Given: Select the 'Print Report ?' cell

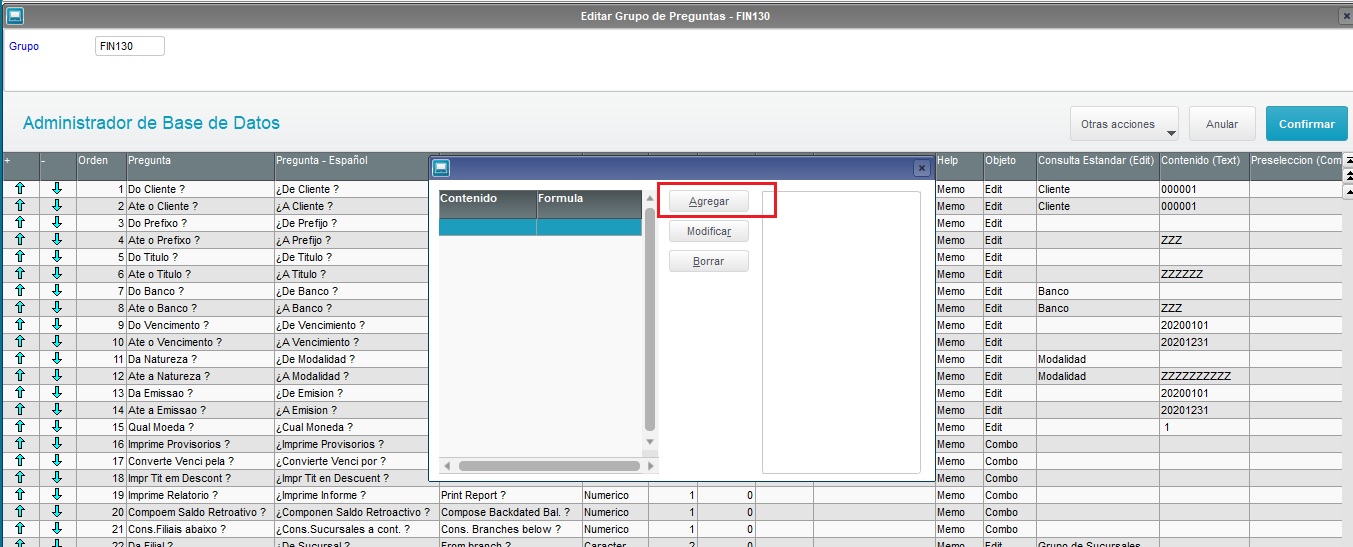Looking at the screenshot, I should tap(510, 495).
